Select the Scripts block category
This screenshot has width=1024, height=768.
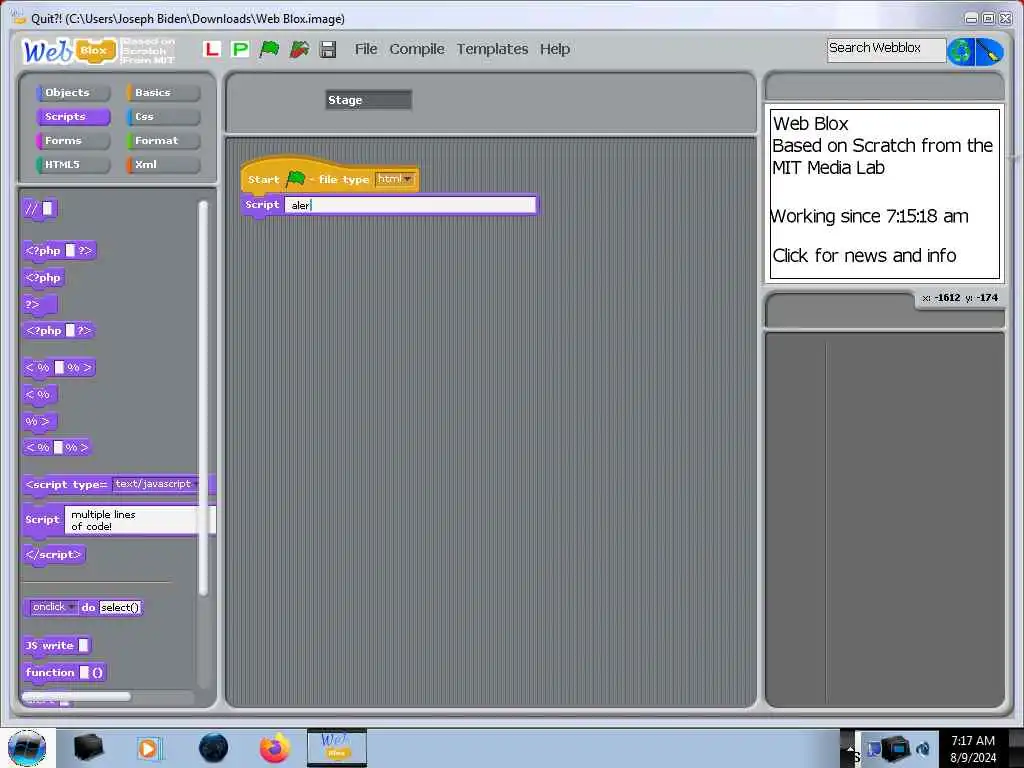(73, 117)
